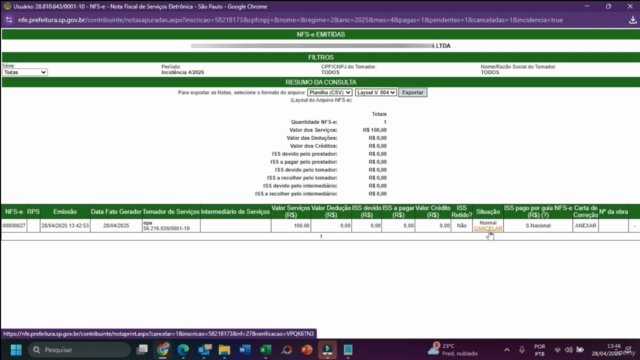
Task: Click the Emissão column header
Action: click(65, 212)
